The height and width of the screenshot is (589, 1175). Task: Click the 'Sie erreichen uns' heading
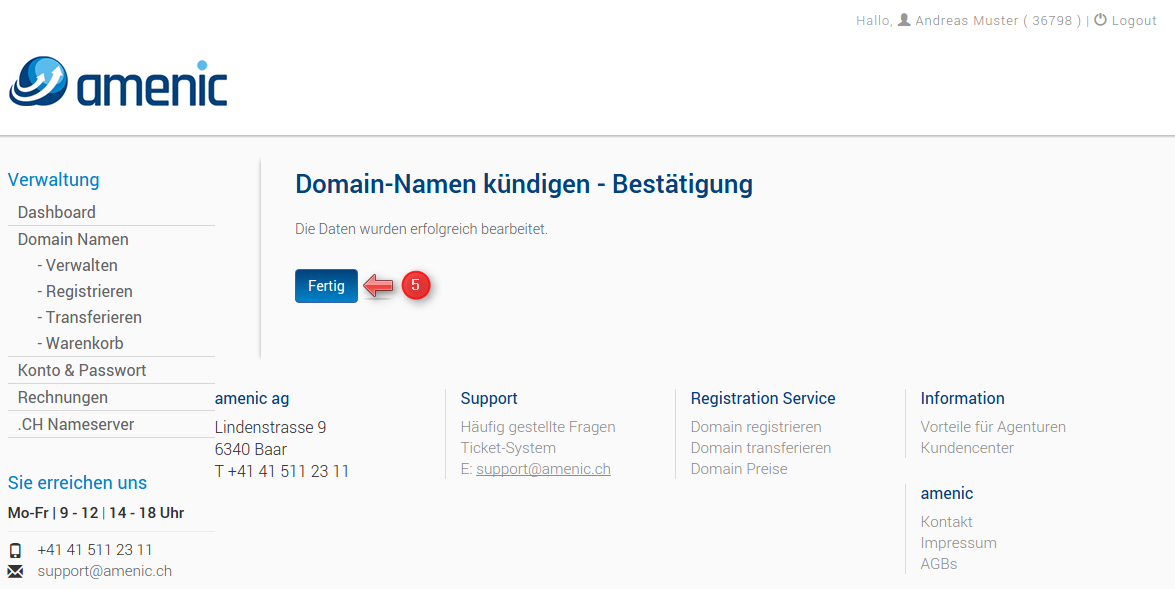tap(77, 483)
